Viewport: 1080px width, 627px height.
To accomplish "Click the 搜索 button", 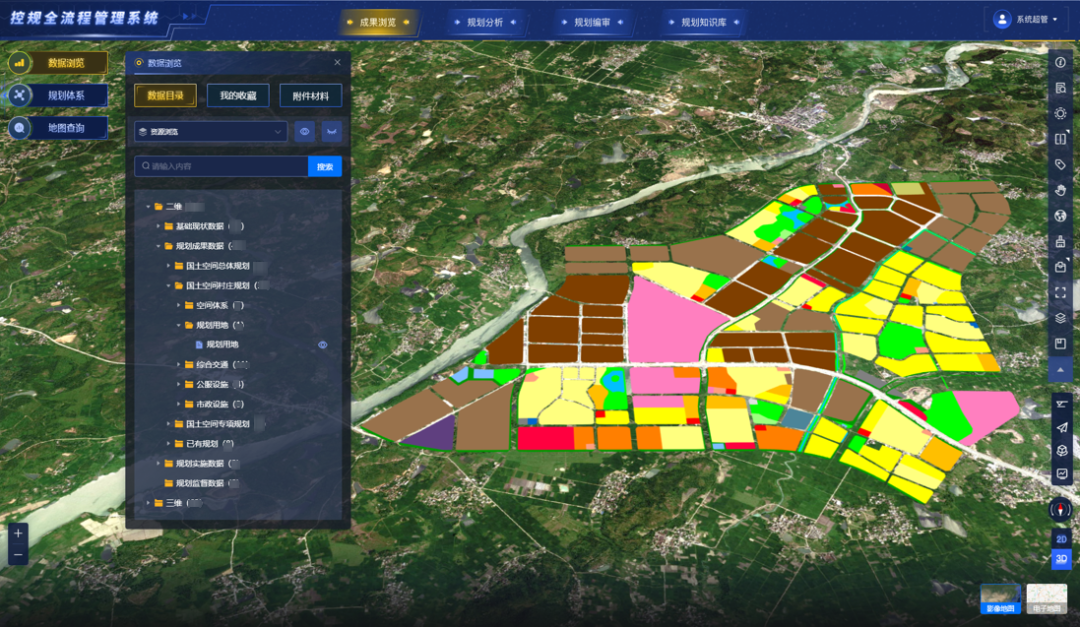I will (x=324, y=167).
